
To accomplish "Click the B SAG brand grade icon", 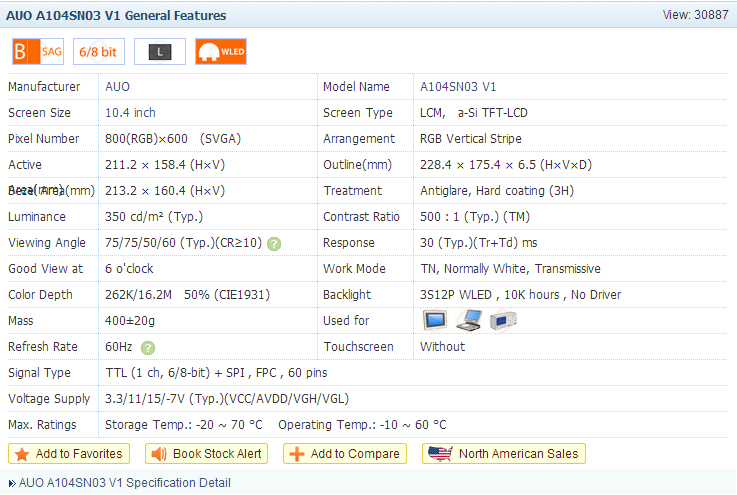I will pos(38,52).
